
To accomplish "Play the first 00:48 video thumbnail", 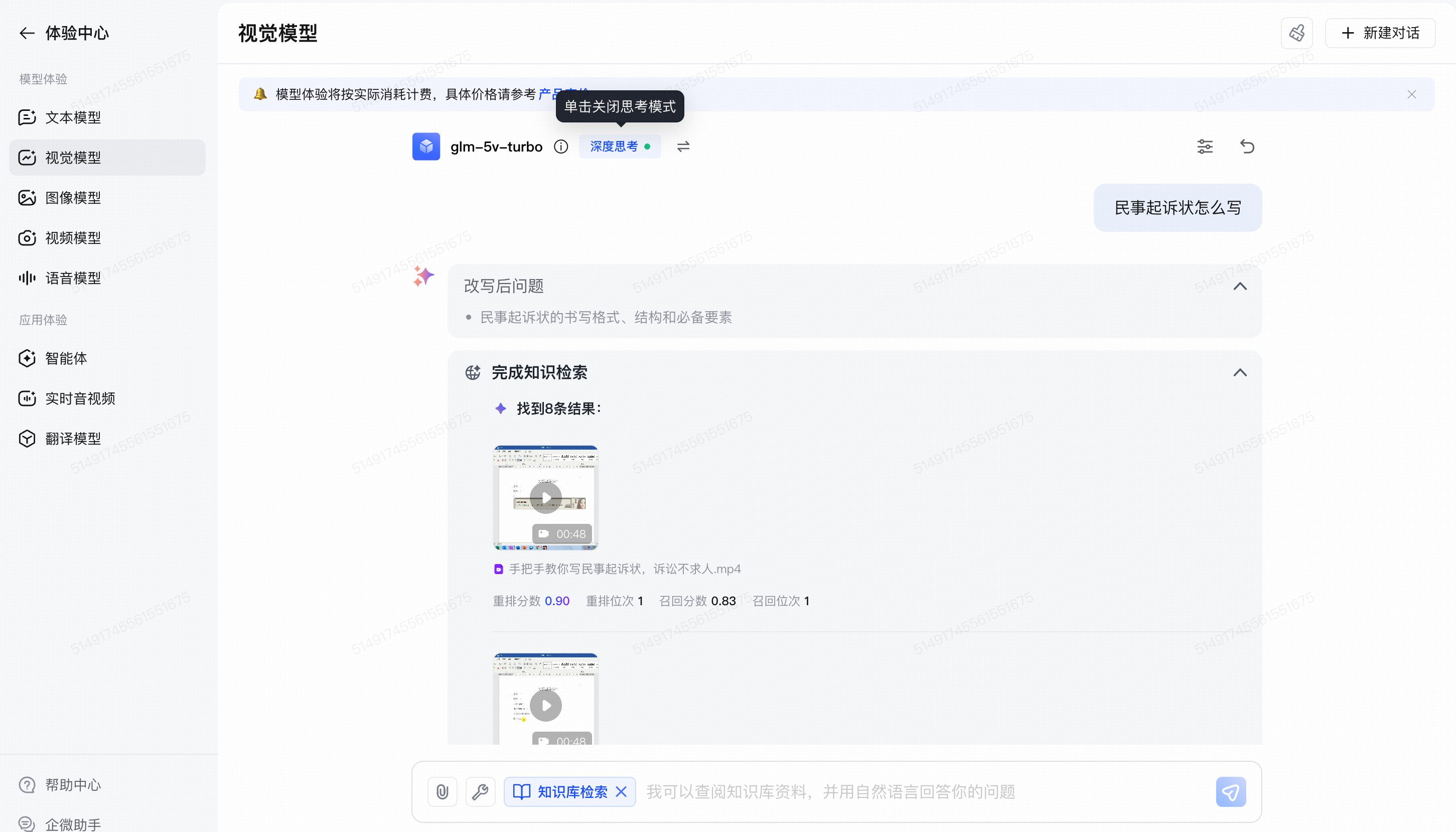I will pos(545,497).
